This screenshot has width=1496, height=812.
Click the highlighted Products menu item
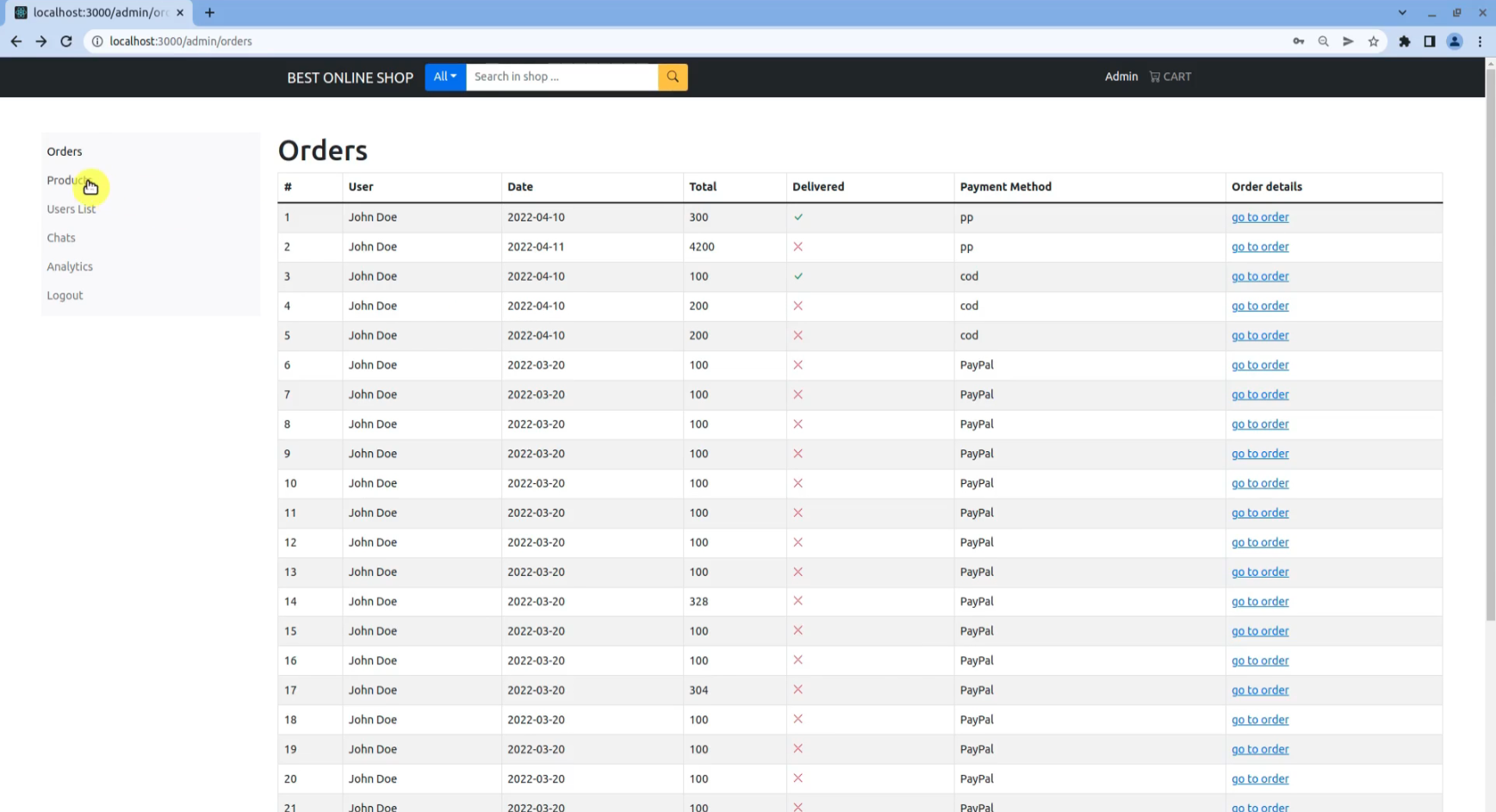pos(68,180)
